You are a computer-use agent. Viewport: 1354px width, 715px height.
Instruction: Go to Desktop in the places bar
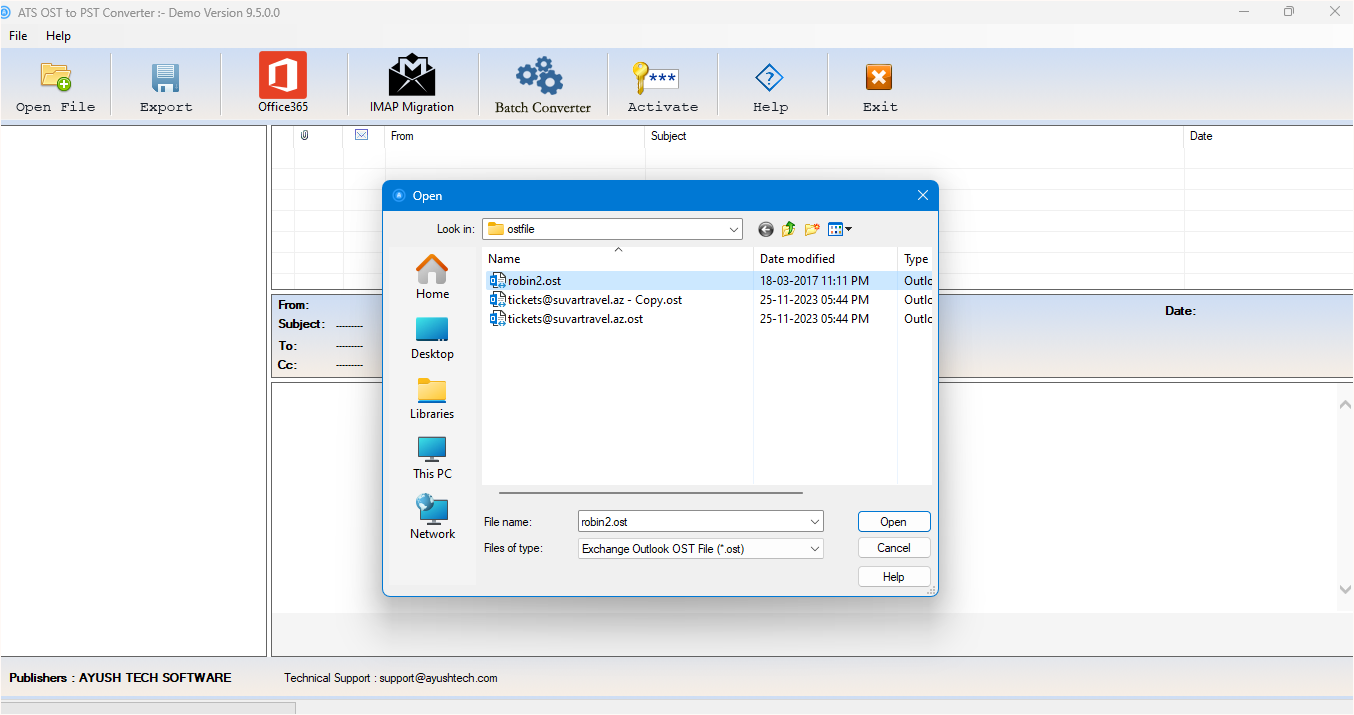point(432,338)
